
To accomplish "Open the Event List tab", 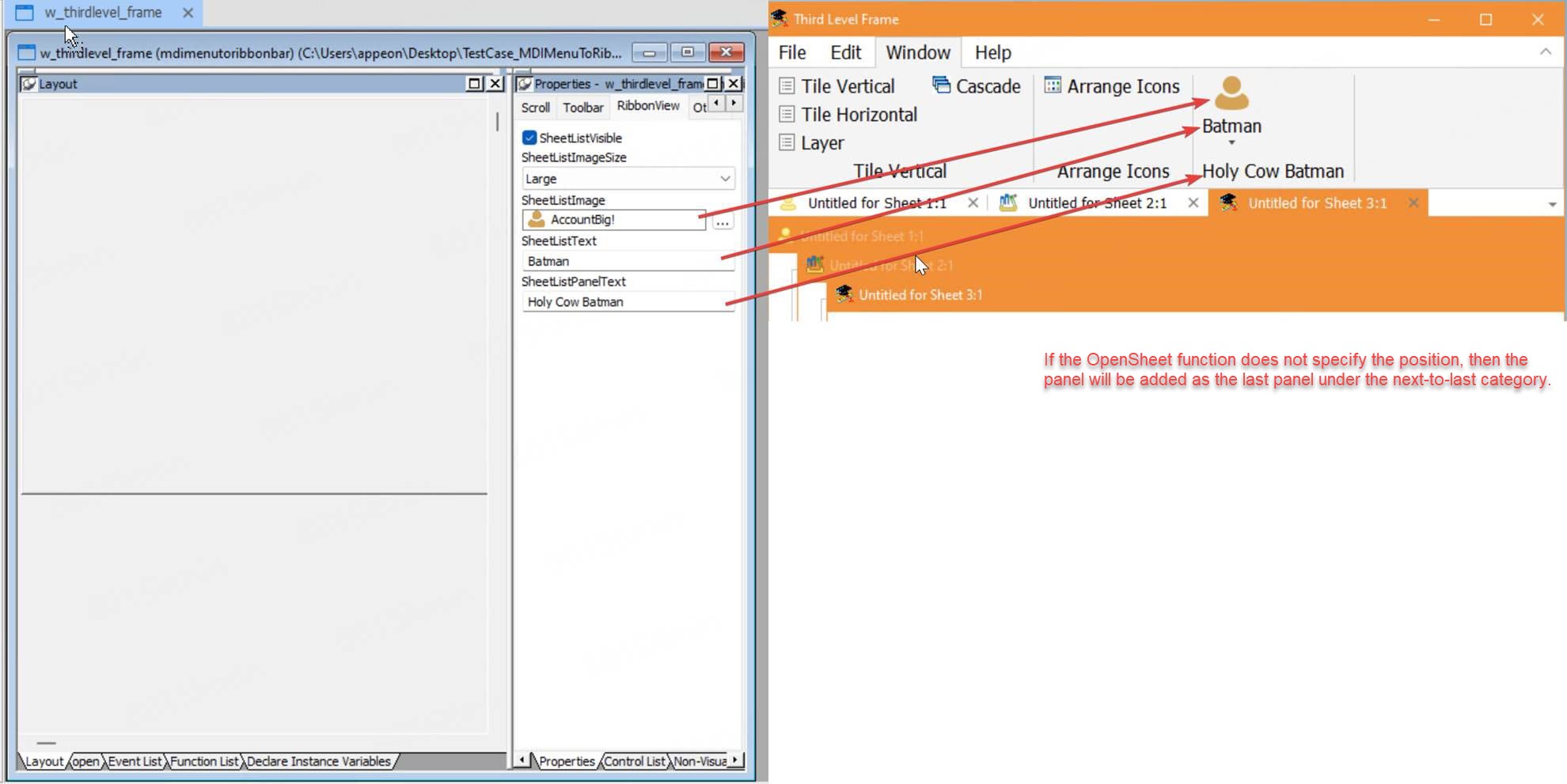I will click(x=135, y=761).
